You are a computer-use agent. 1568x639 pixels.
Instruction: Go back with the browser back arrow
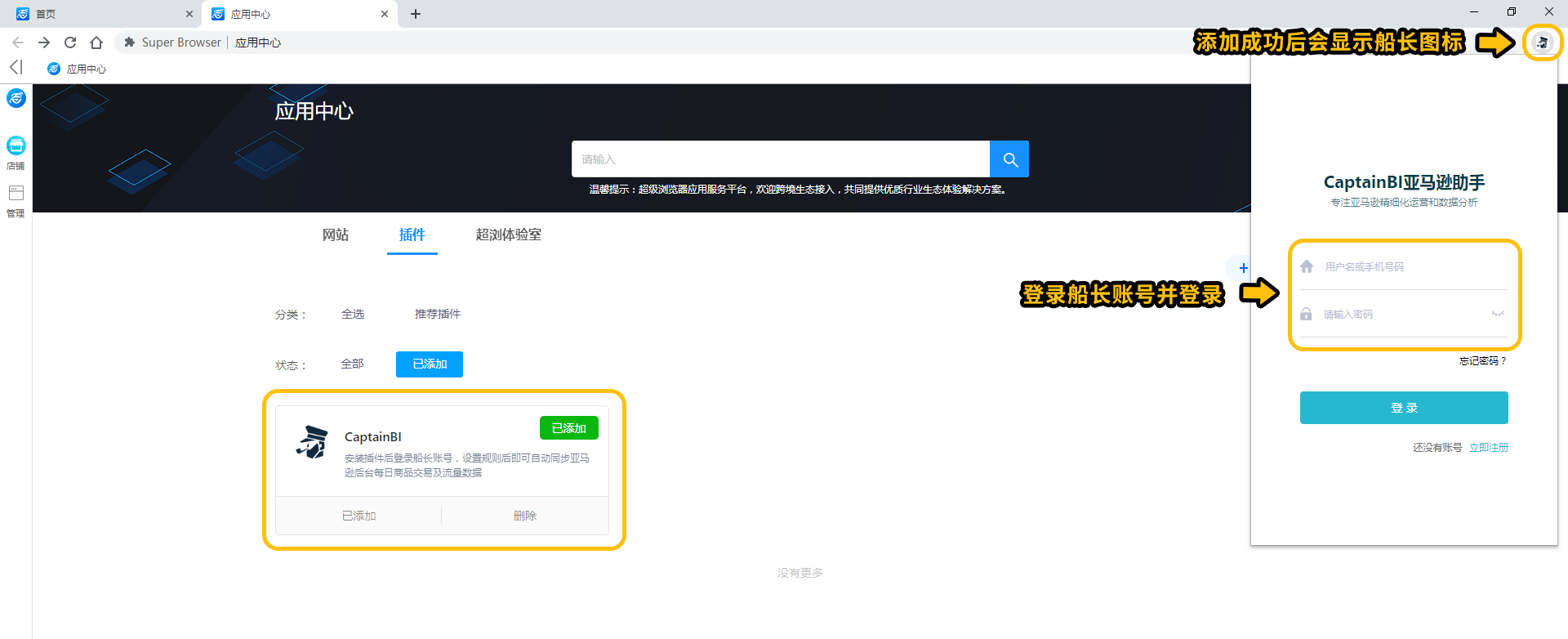click(18, 42)
